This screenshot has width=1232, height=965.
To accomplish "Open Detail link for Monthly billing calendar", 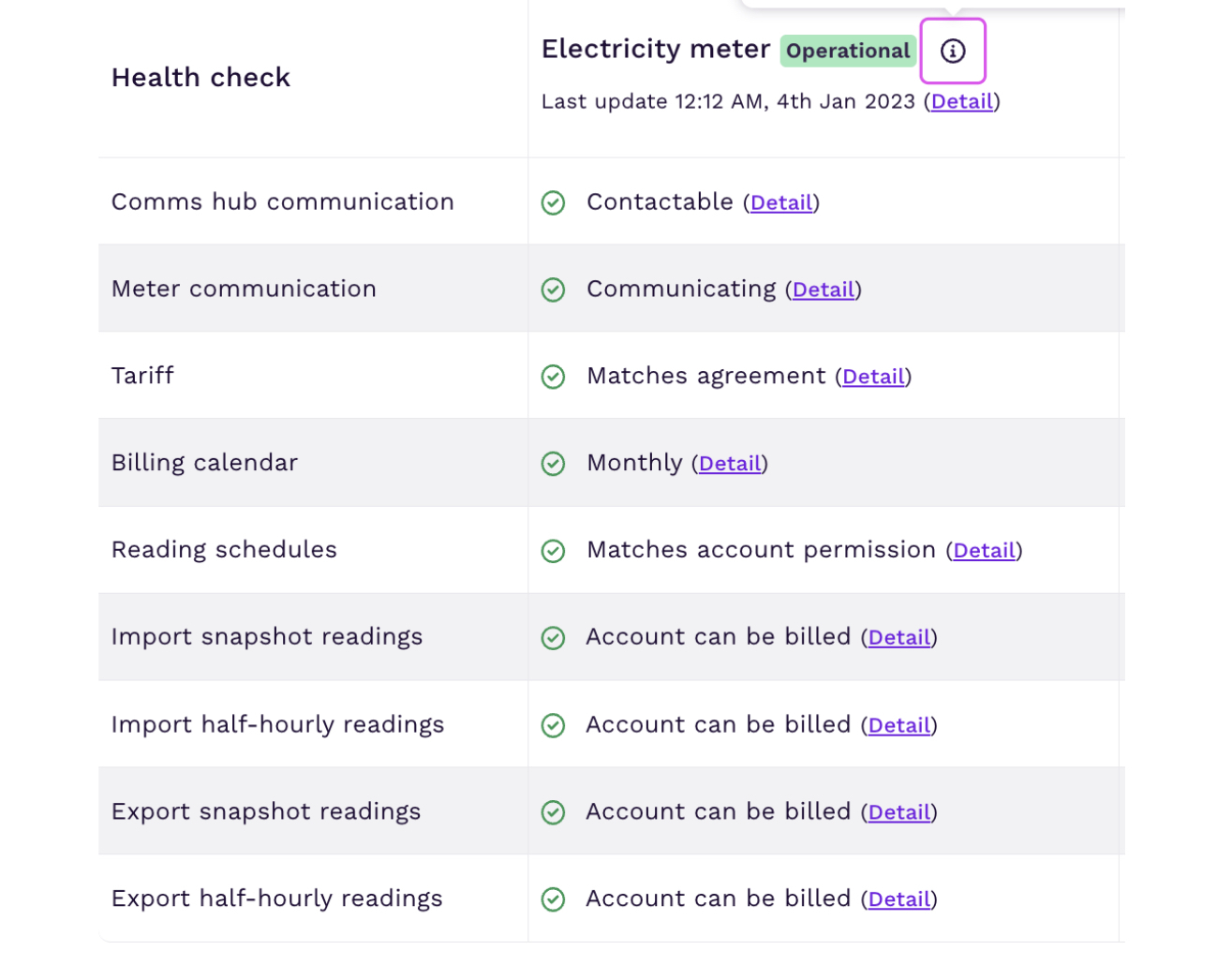I will pyautogui.click(x=729, y=464).
